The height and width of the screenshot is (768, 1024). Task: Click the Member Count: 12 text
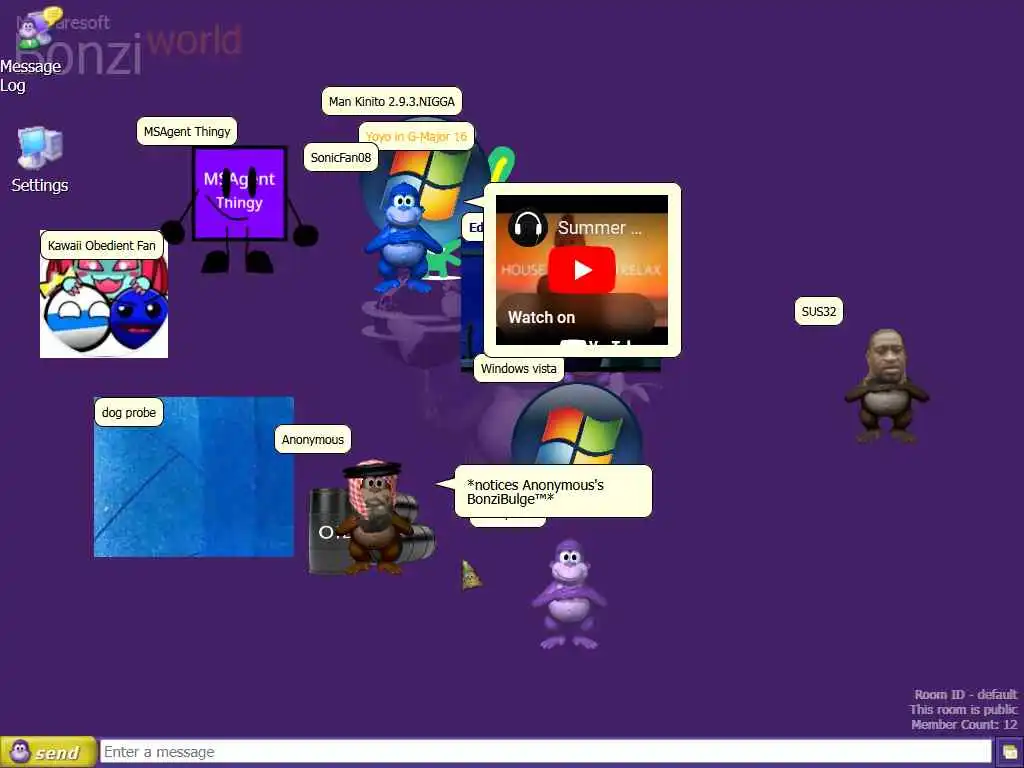pos(964,724)
